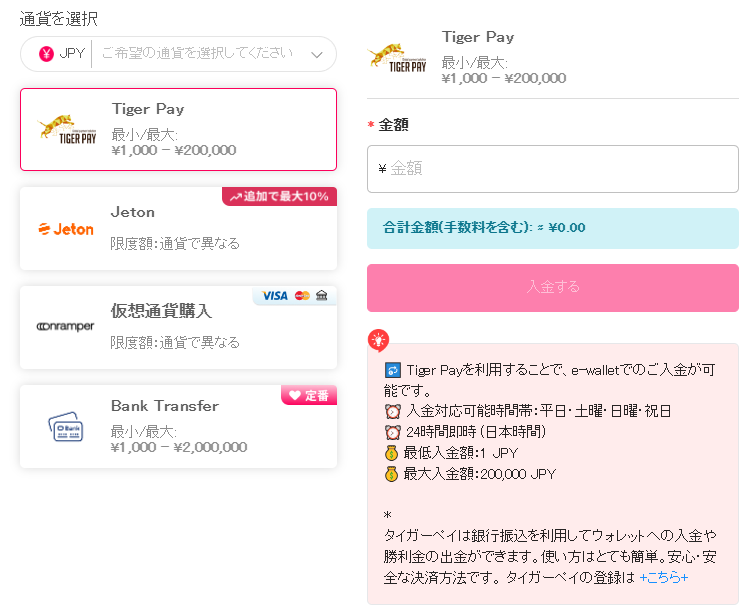This screenshot has height=615, width=751.
Task: Click the bank building icon on crypto card
Action: coord(321,295)
